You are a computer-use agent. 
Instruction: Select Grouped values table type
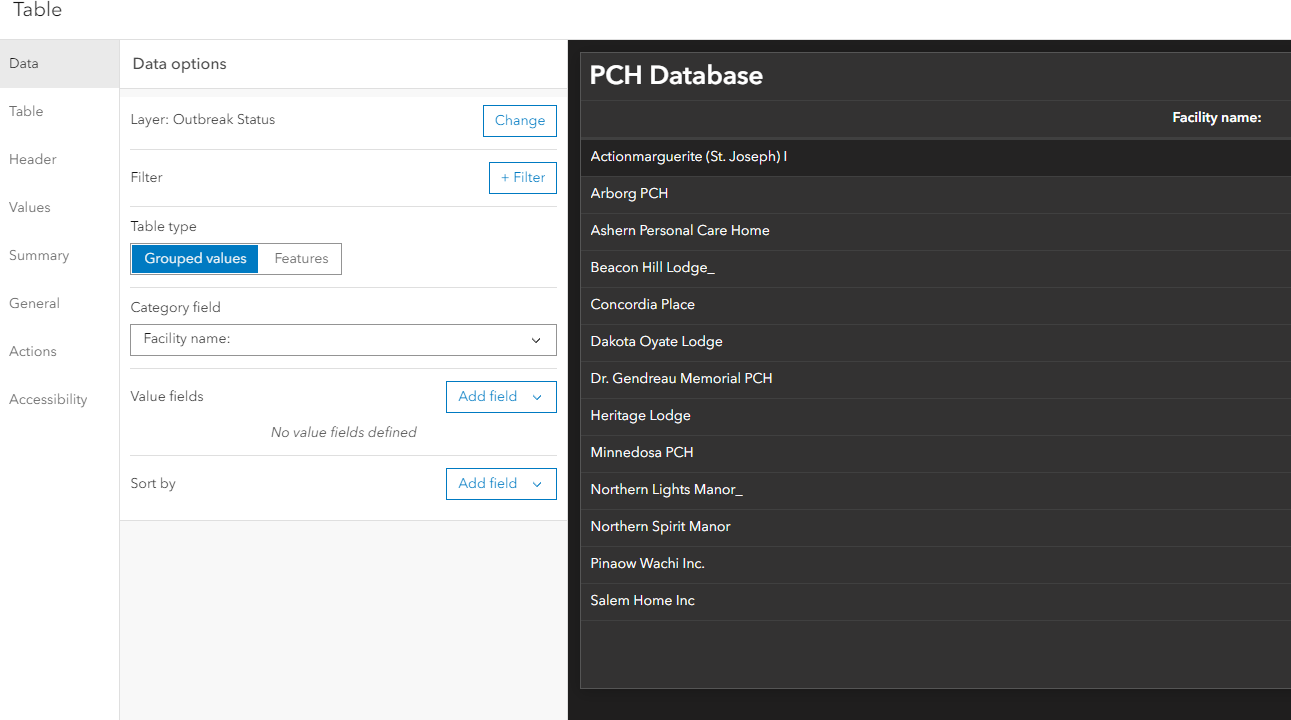click(x=195, y=258)
